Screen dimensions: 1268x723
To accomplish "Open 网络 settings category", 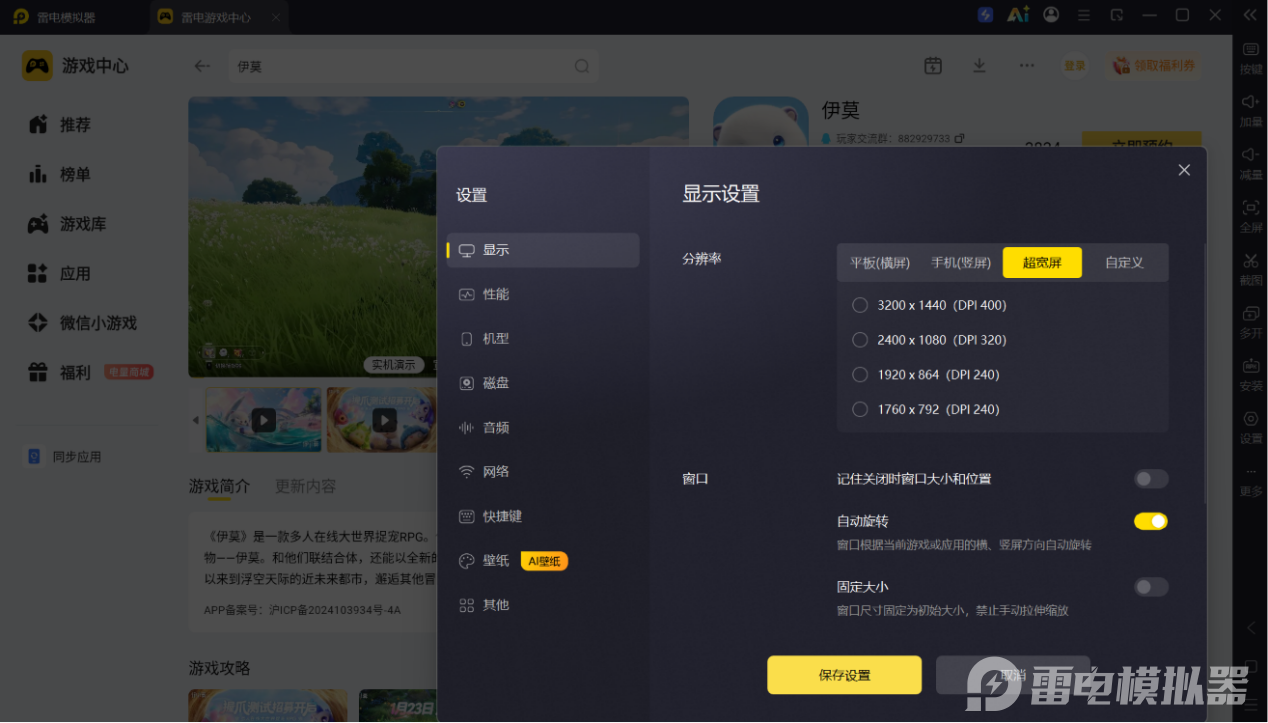I will click(x=543, y=471).
